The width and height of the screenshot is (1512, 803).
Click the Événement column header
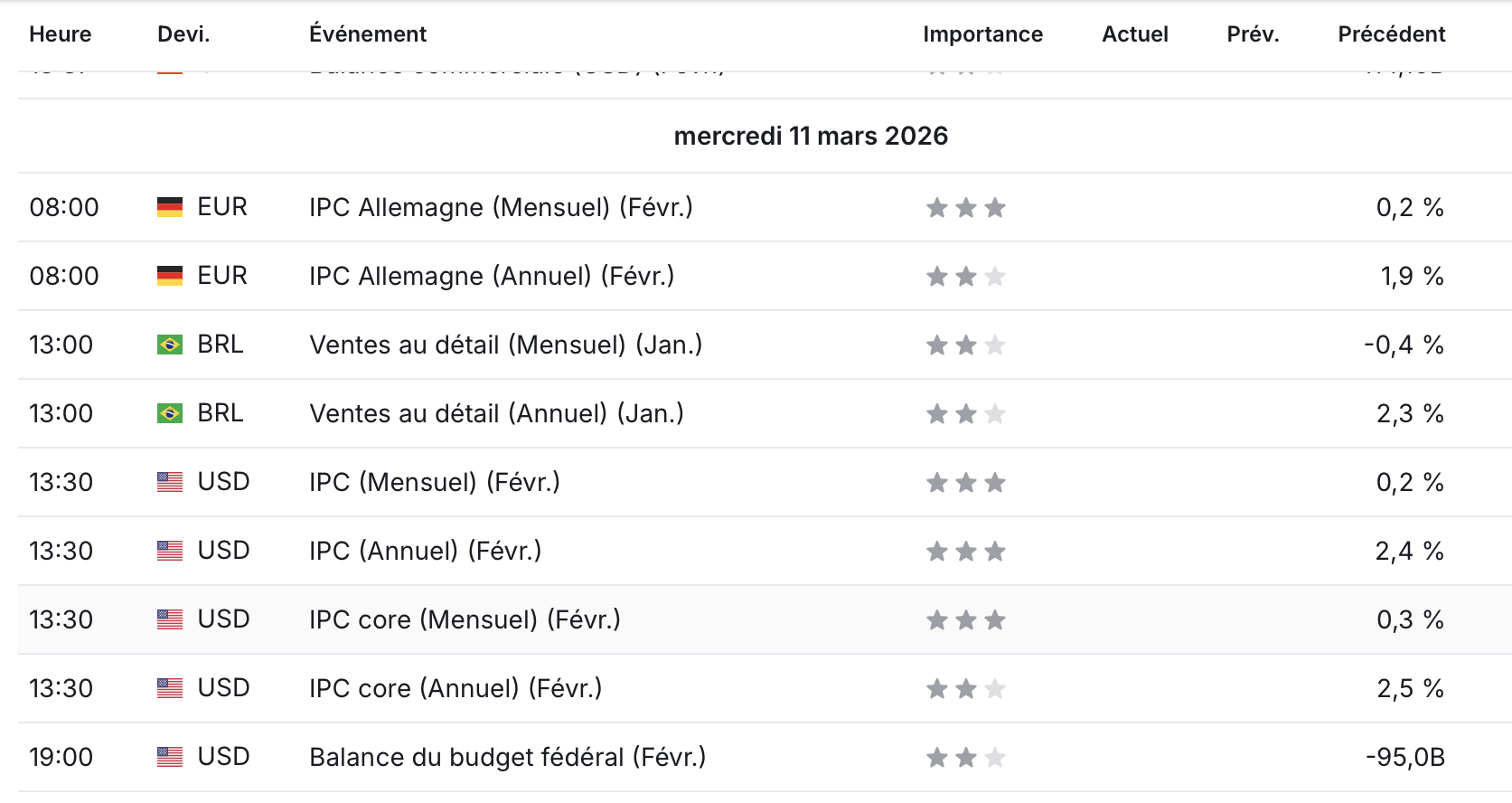(368, 34)
